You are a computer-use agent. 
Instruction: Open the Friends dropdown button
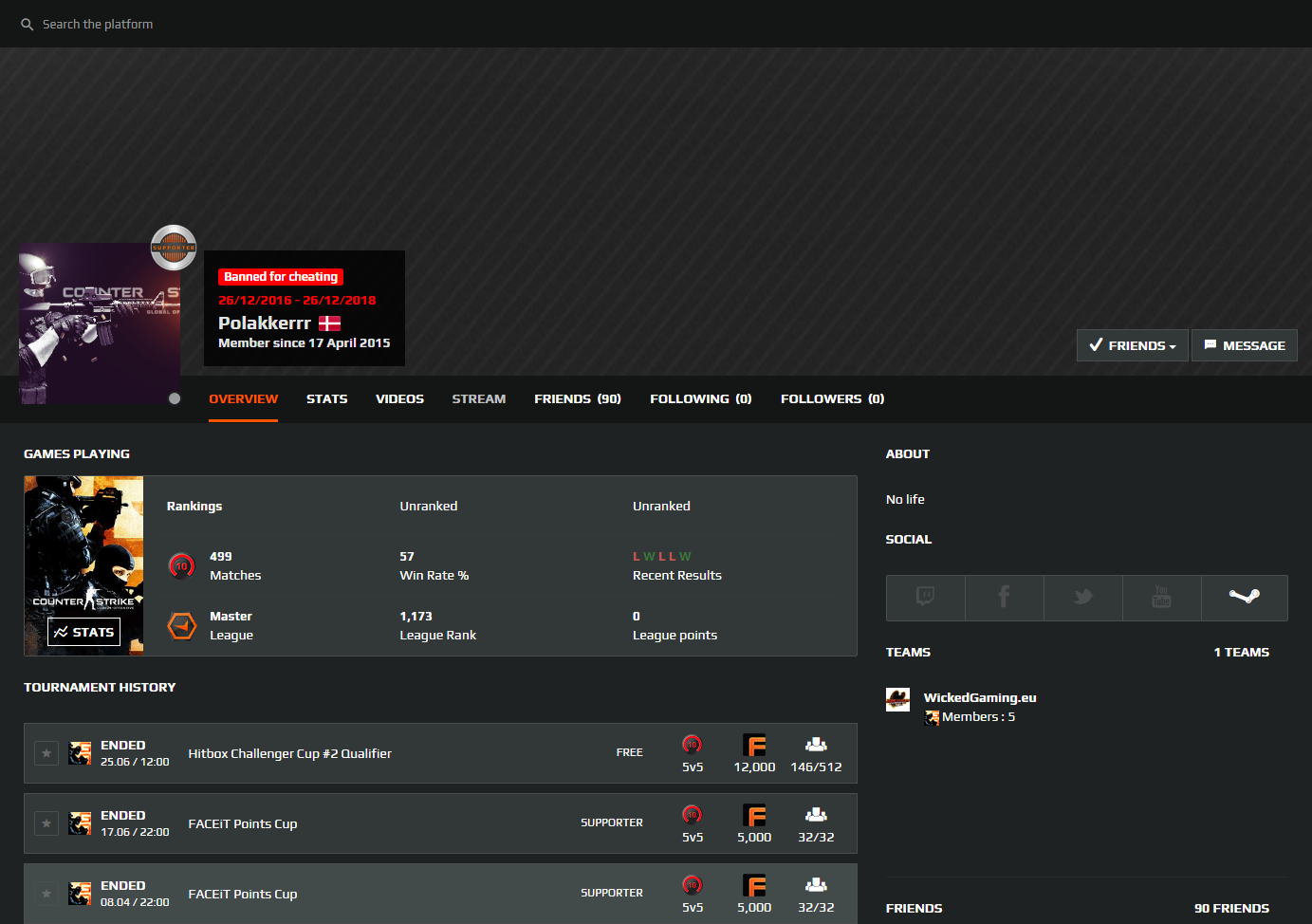pyautogui.click(x=1133, y=345)
